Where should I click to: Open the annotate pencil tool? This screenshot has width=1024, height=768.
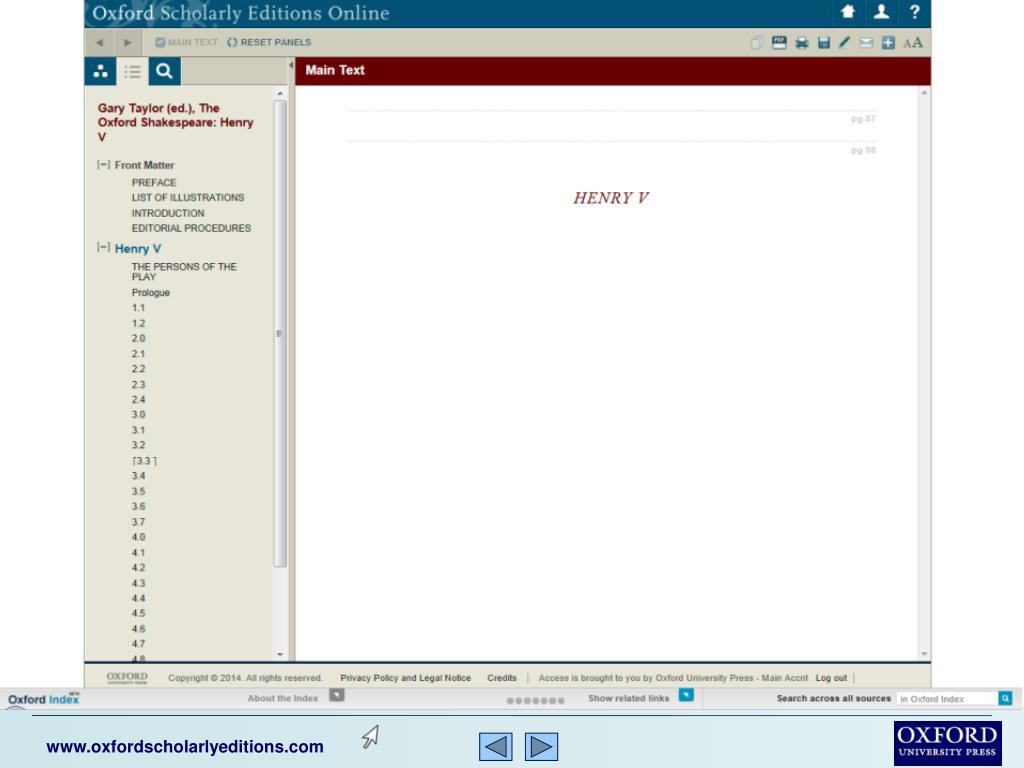[844, 43]
